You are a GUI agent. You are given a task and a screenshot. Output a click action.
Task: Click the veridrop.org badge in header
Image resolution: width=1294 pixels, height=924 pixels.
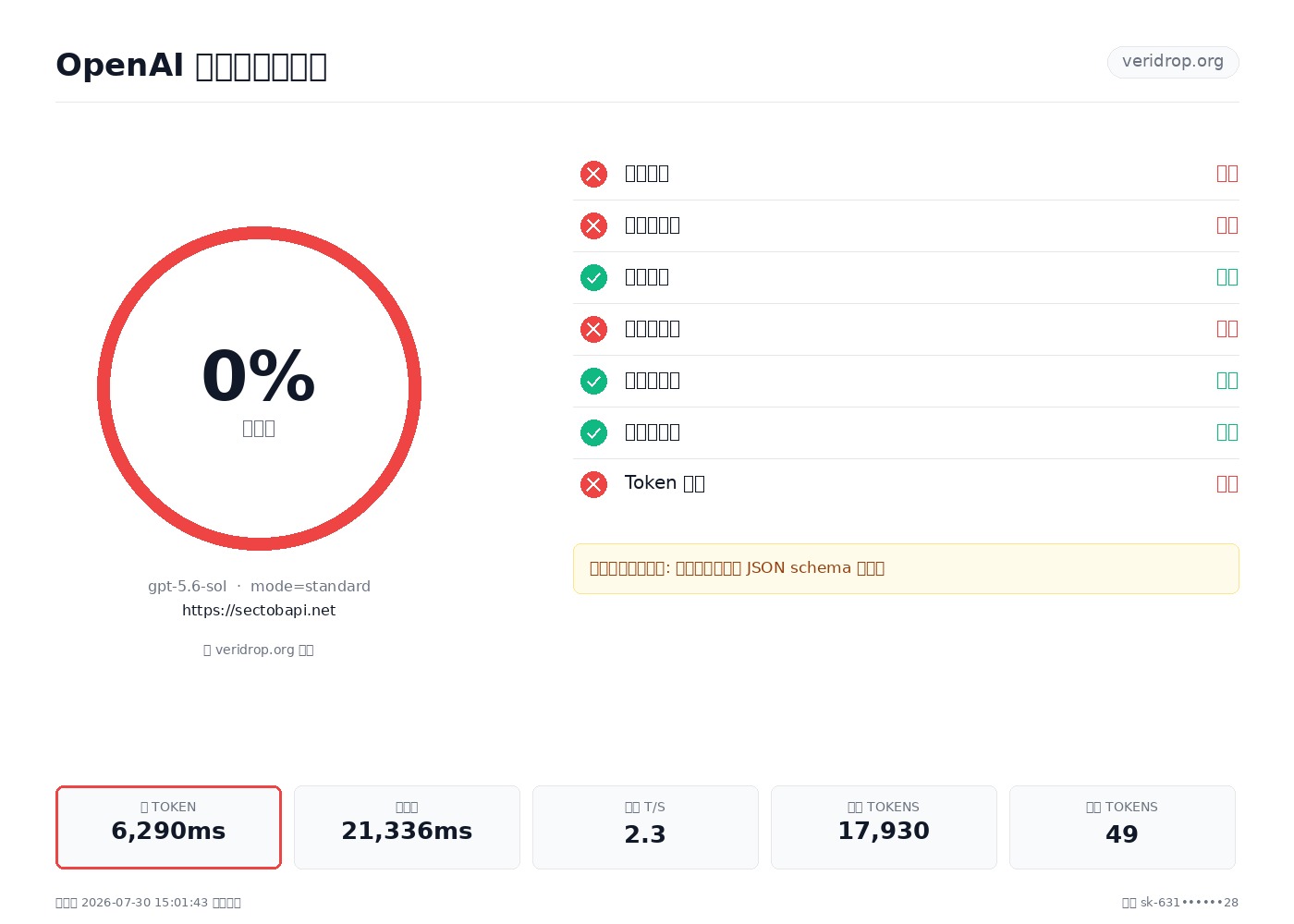[x=1173, y=62]
